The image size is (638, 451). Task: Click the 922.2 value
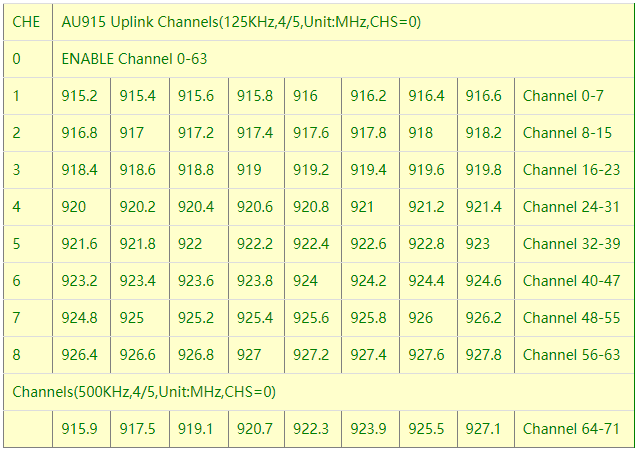(x=255, y=244)
